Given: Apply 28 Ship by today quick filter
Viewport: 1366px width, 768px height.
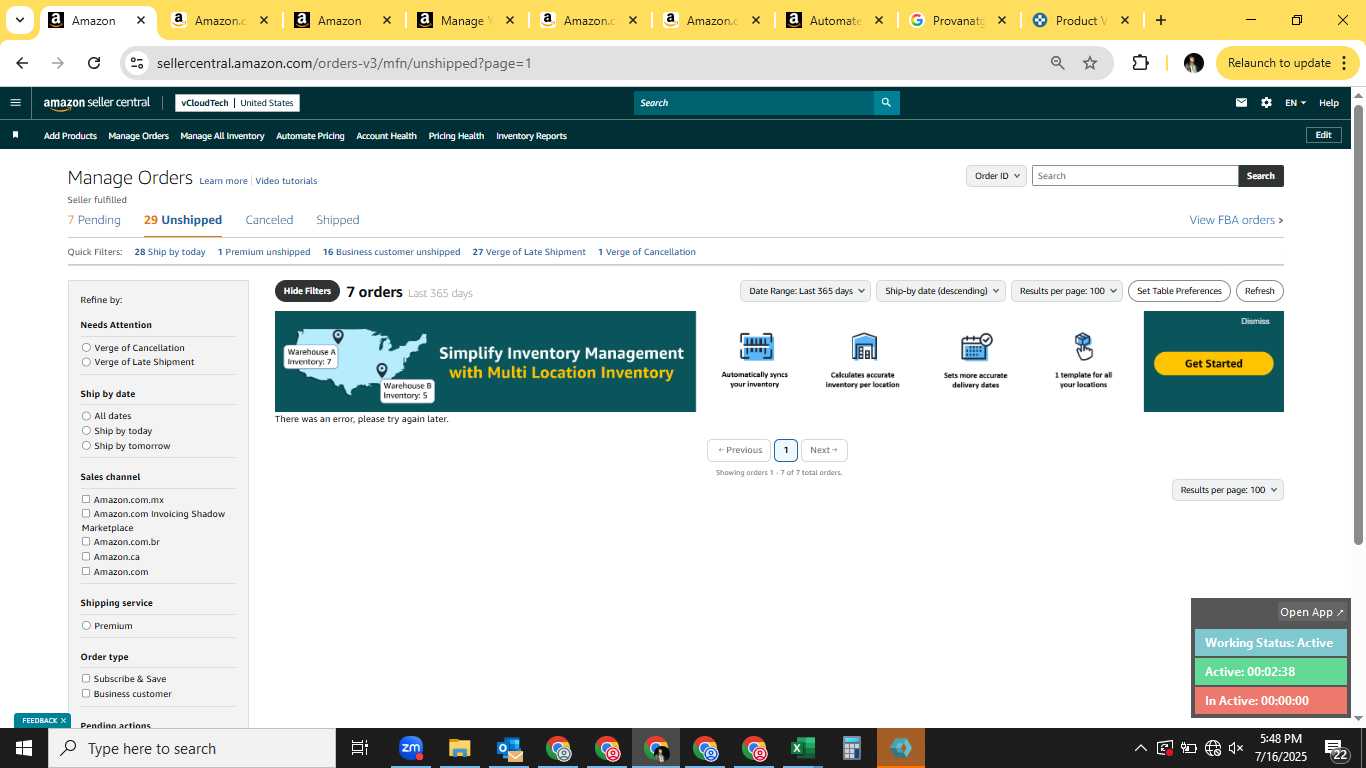Looking at the screenshot, I should coord(170,252).
